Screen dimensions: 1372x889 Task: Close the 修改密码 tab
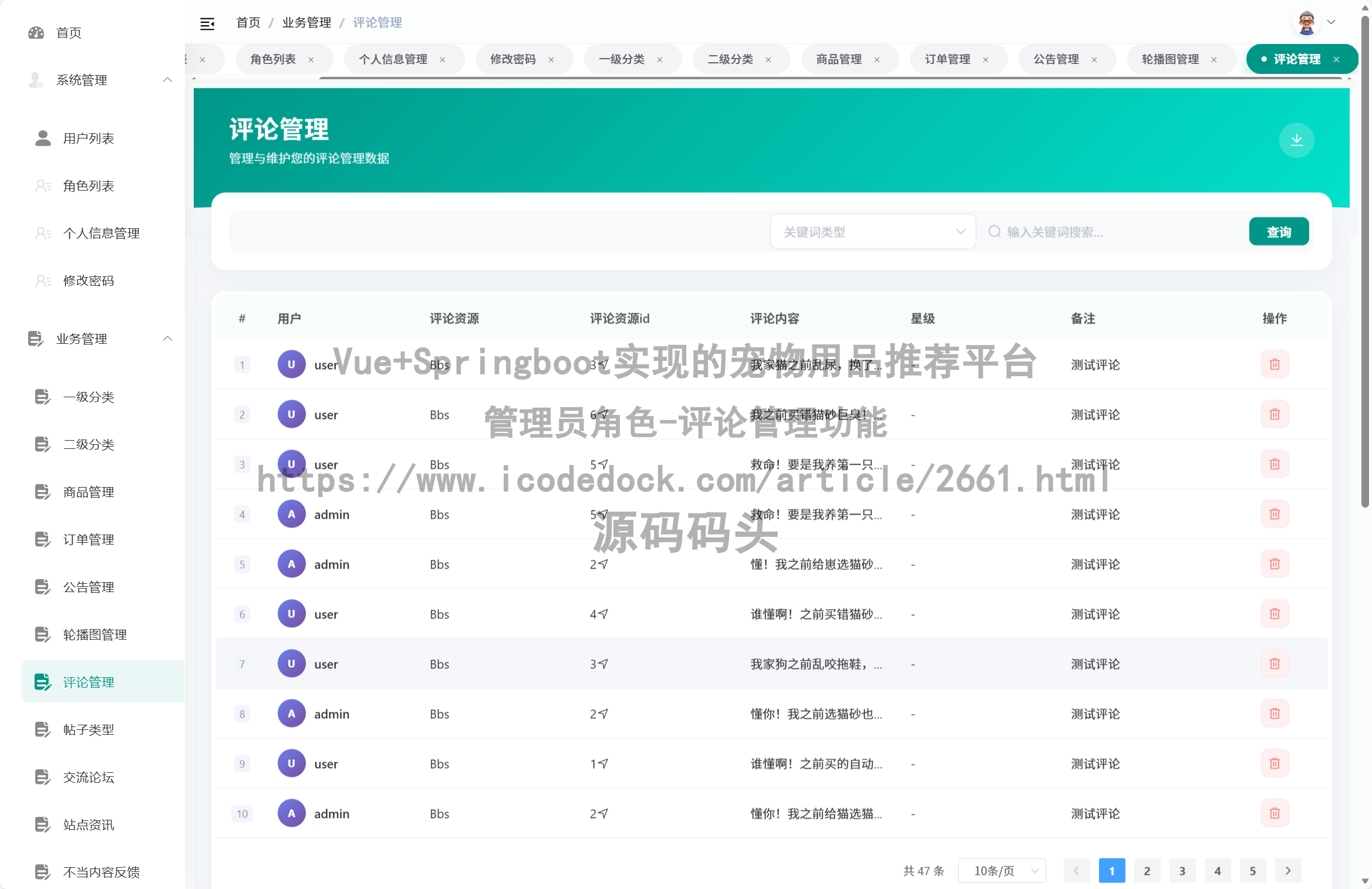click(x=551, y=59)
